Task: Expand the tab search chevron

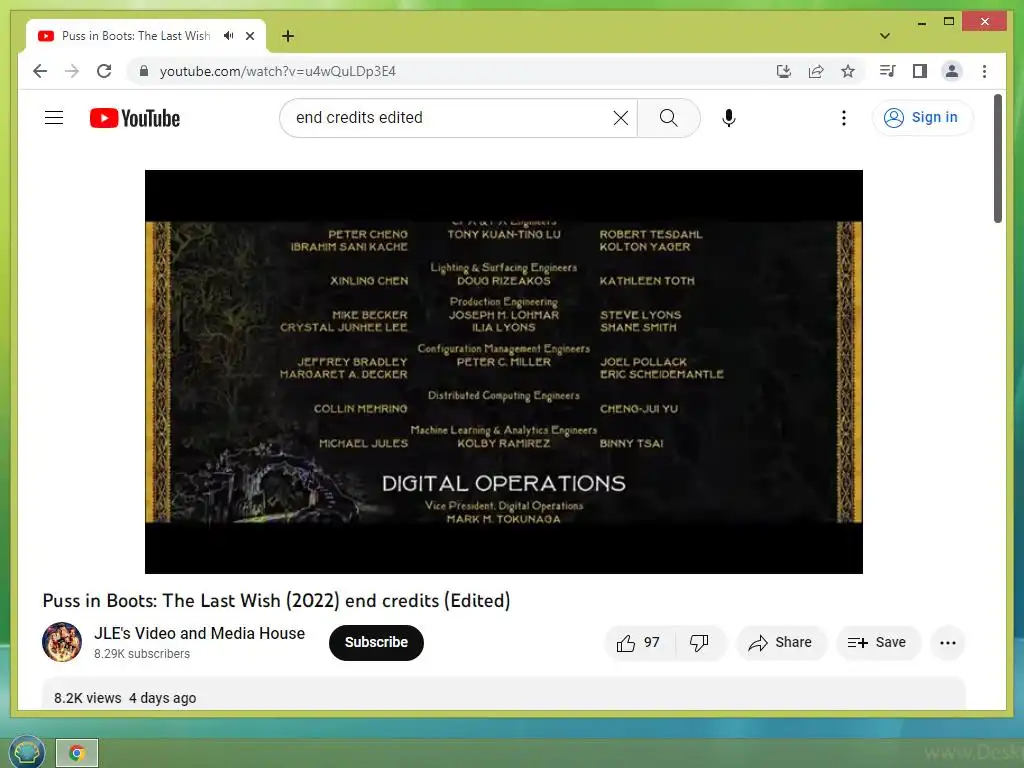Action: [x=885, y=36]
